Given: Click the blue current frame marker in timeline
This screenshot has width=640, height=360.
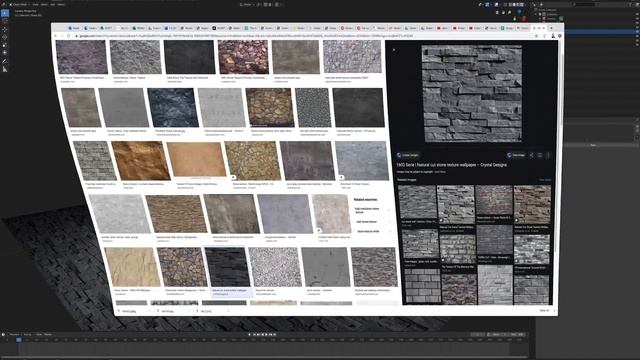Looking at the screenshot, I should 19,340.
